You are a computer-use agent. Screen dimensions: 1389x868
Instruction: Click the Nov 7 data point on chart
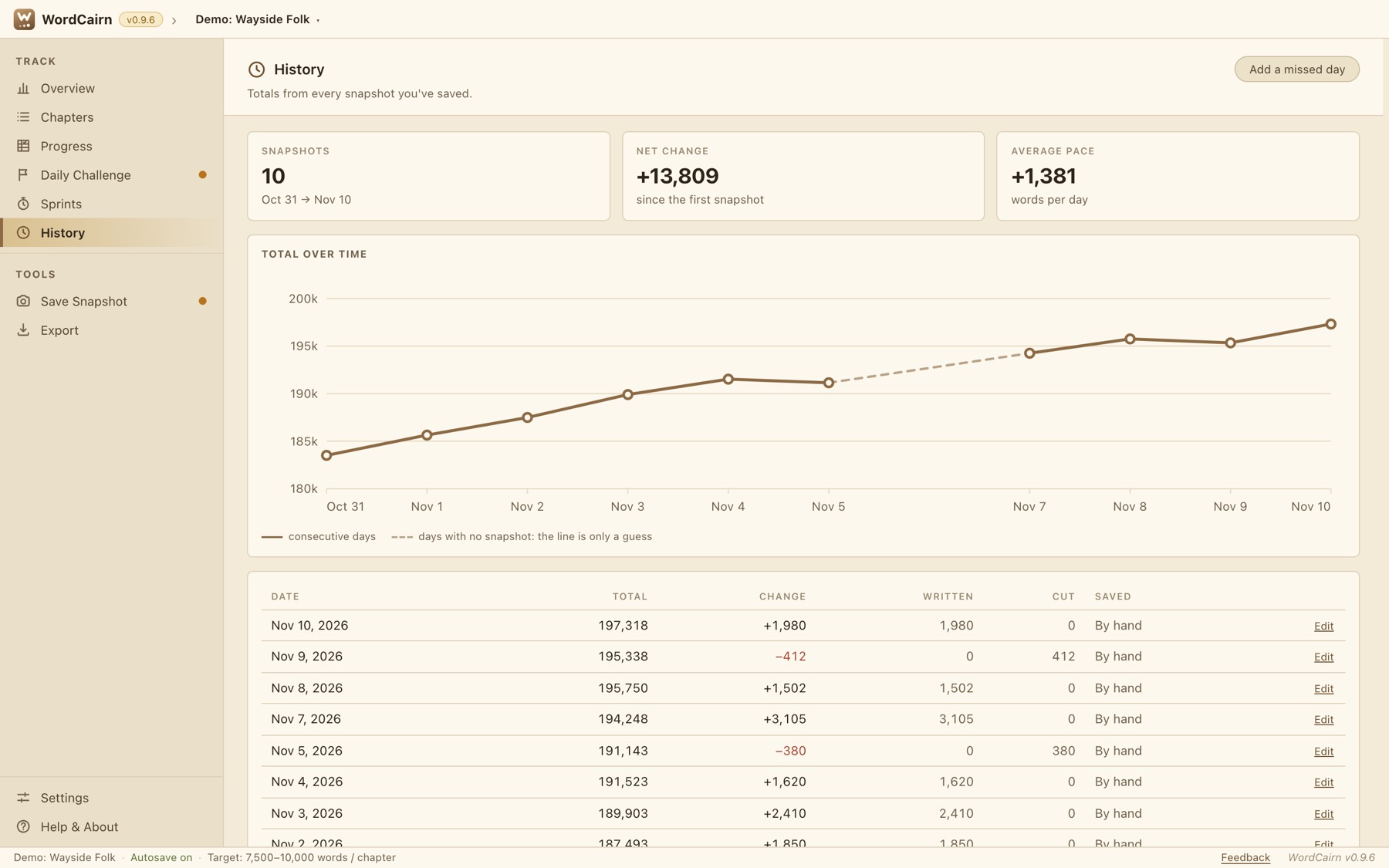tap(1029, 353)
